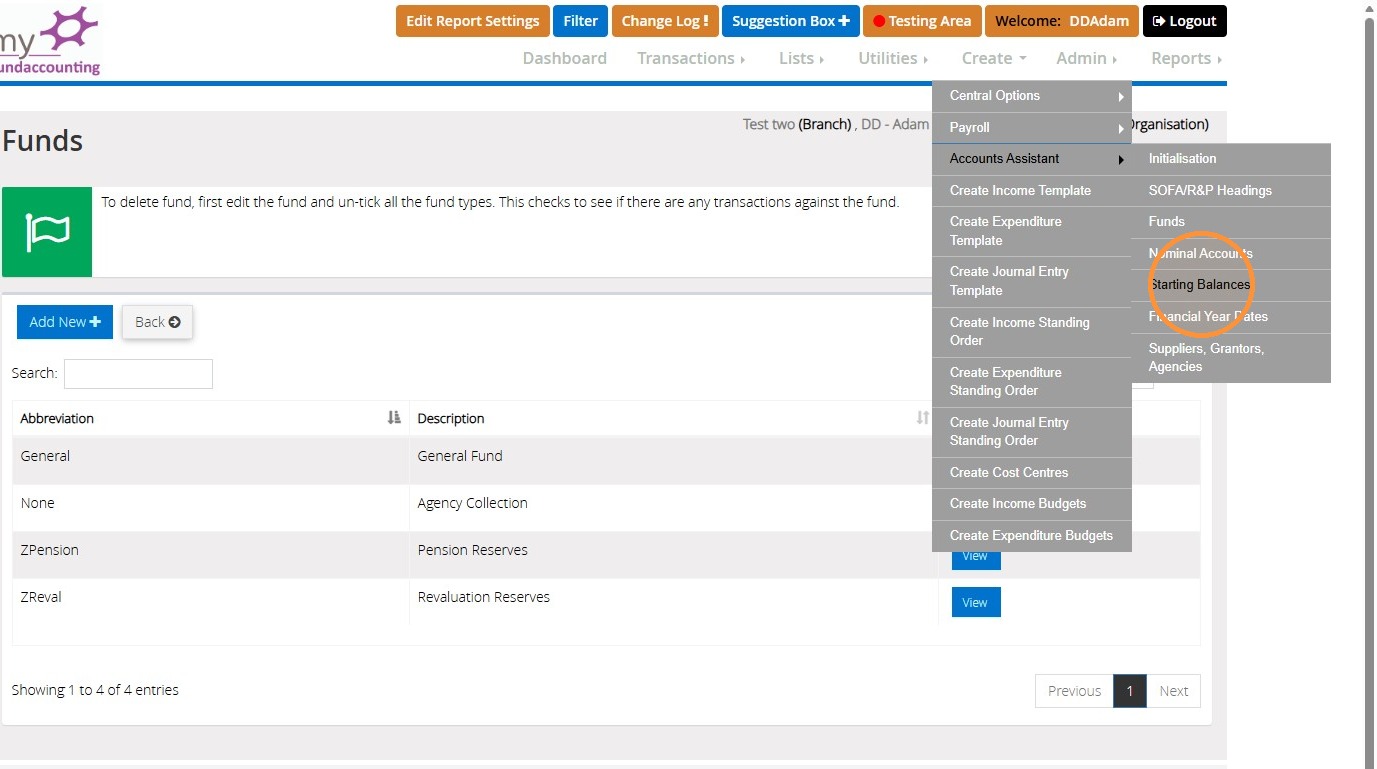Image resolution: width=1377 pixels, height=769 pixels.
Task: Choose Funds in the Accounts Assistant submenu
Action: coord(1231,222)
